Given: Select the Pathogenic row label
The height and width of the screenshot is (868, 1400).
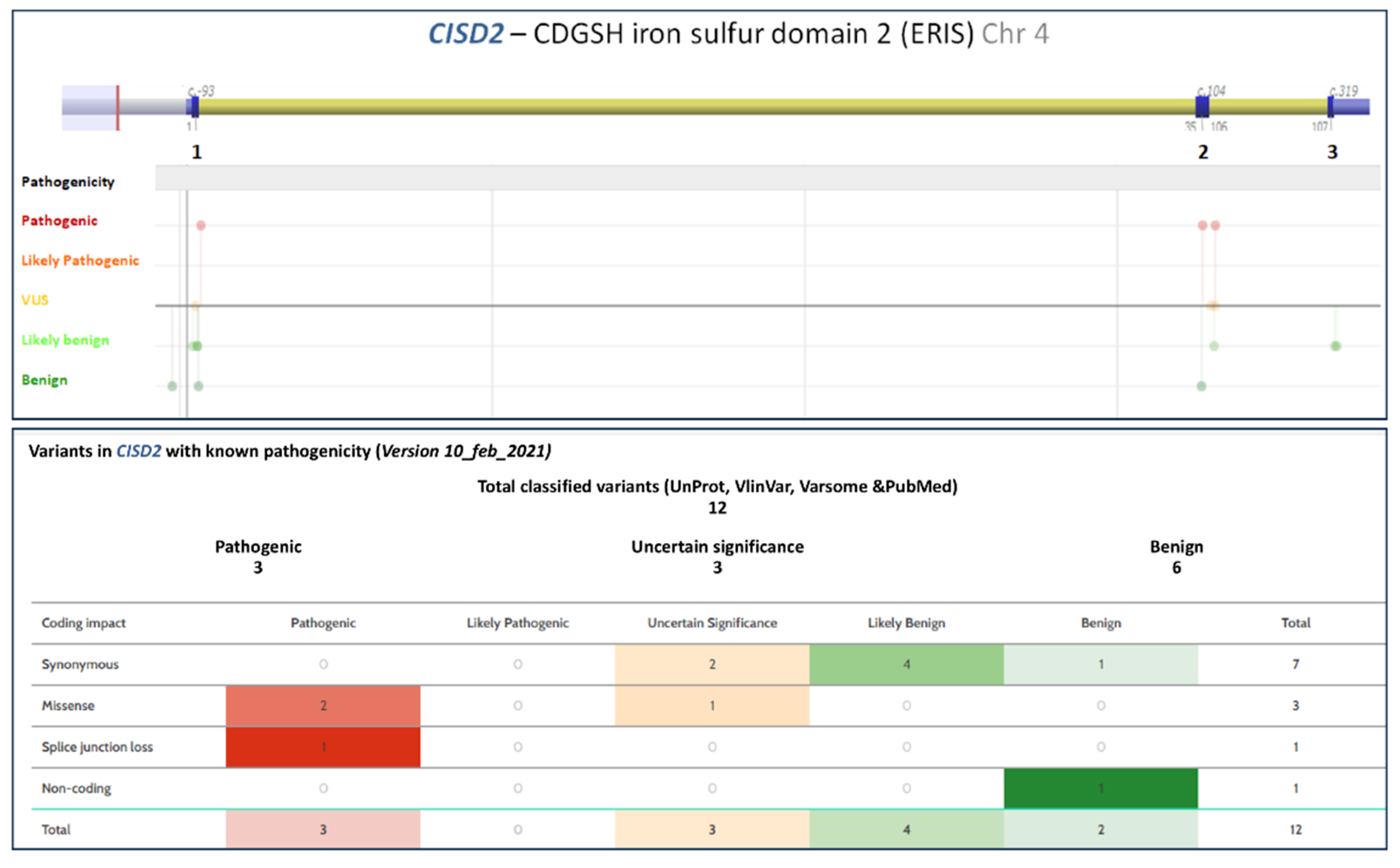Looking at the screenshot, I should [x=59, y=221].
